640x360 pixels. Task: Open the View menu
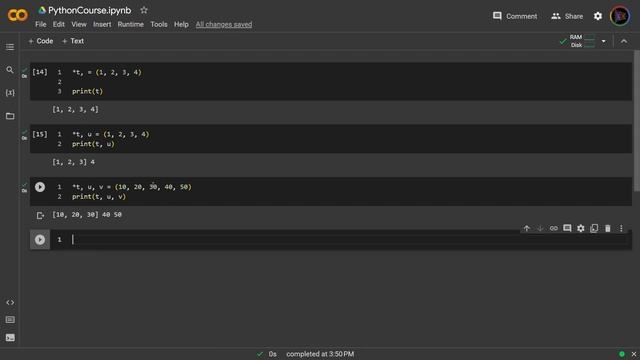(x=79, y=24)
